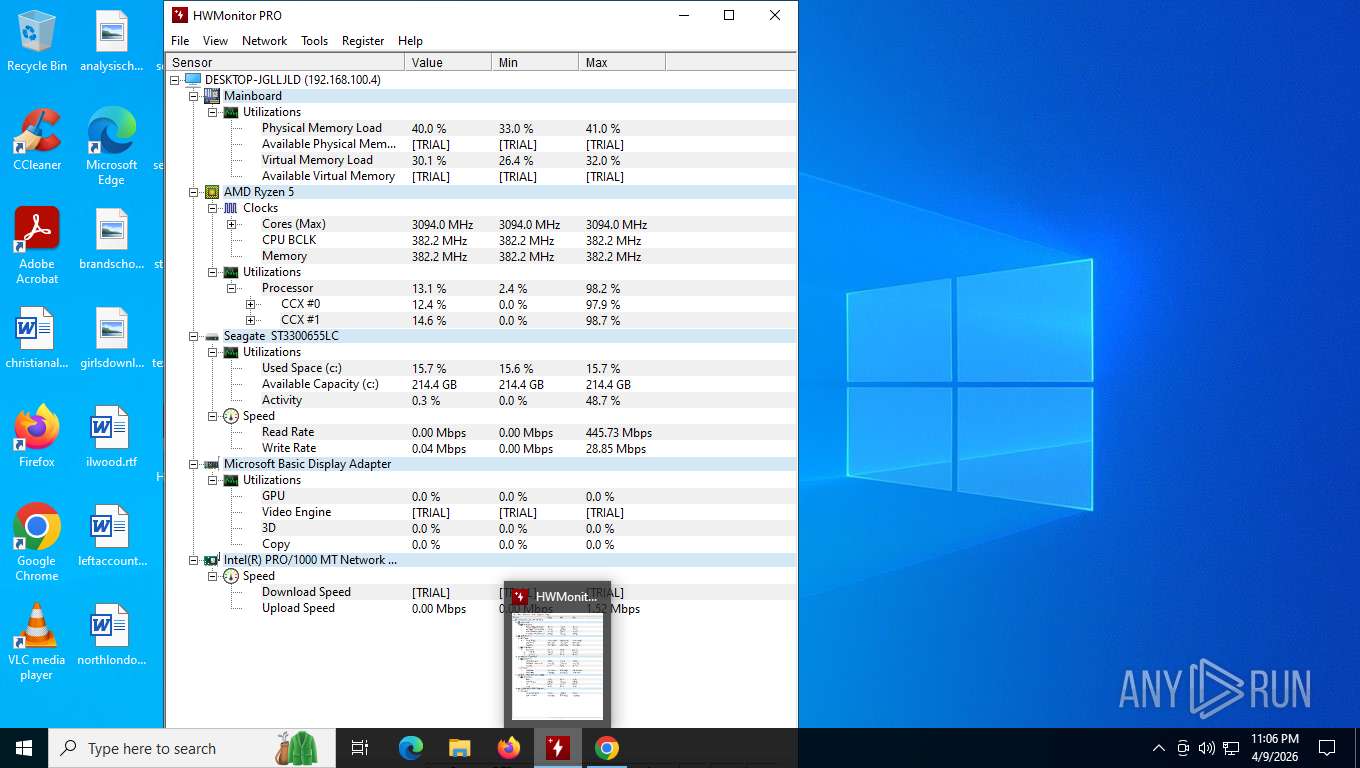Screen dimensions: 1360x768
Task: Click the HWMonitor PRO title bar logo
Action: (180, 15)
